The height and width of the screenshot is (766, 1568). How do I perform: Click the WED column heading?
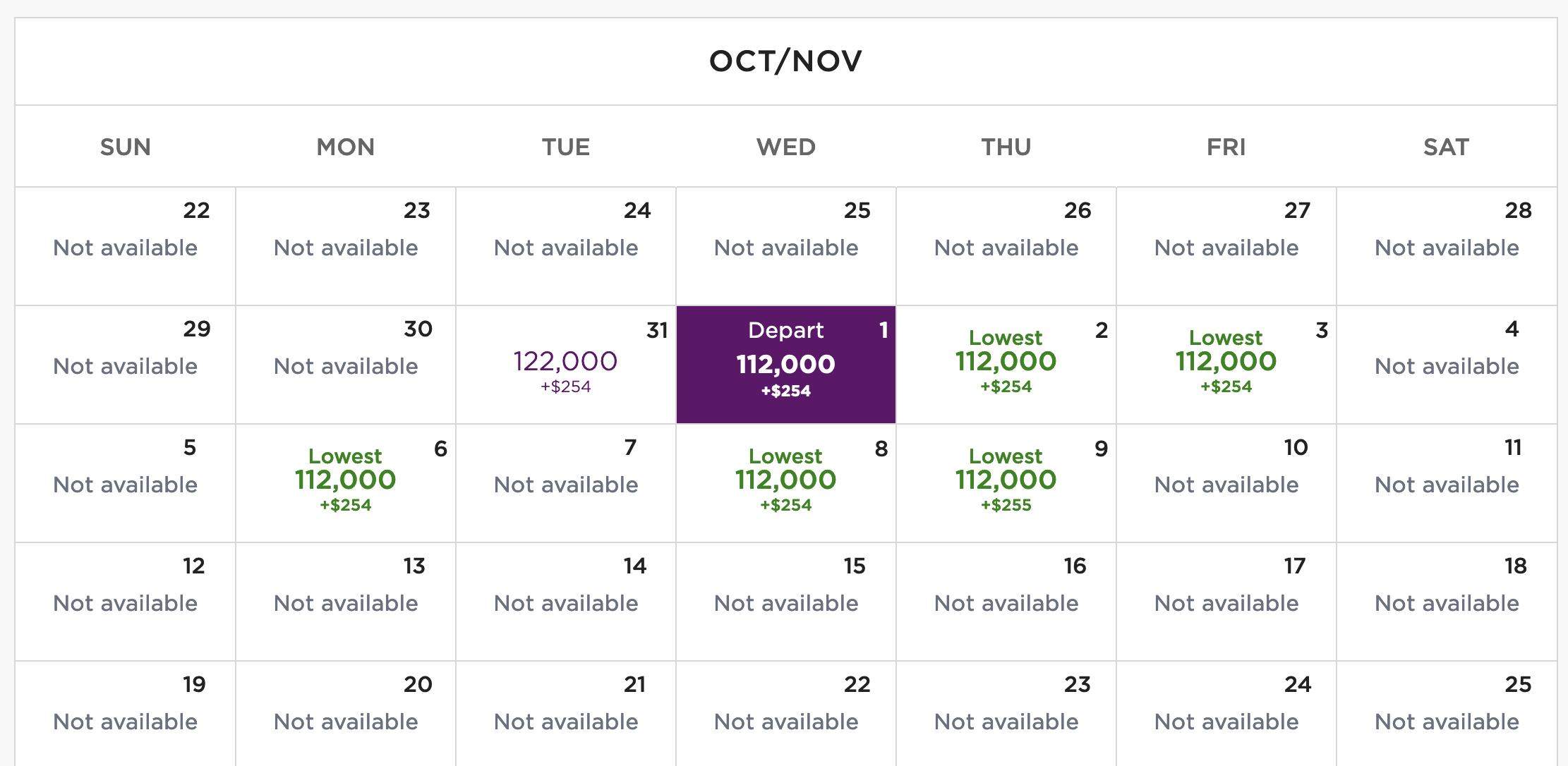pos(786,147)
